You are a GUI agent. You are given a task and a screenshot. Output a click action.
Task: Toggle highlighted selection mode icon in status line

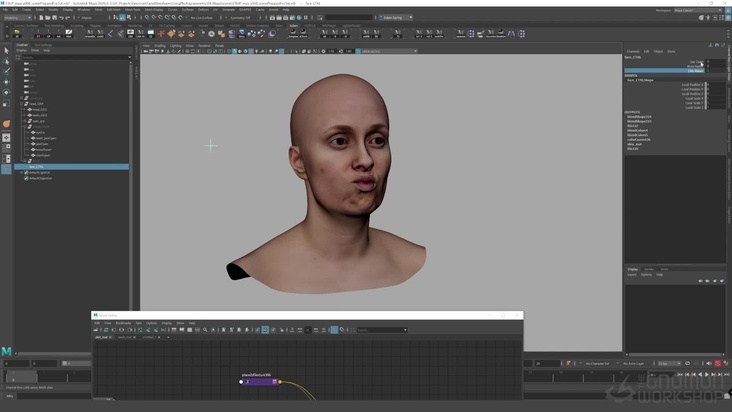[x=122, y=18]
